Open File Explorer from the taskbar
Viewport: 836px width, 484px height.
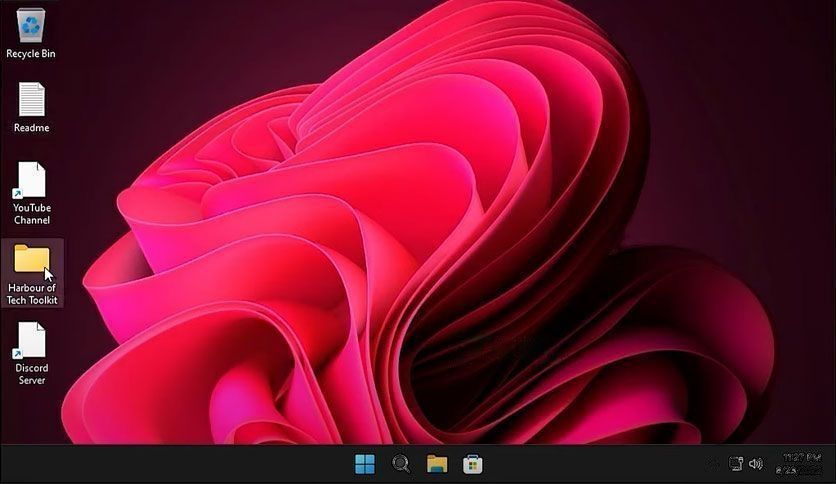tap(437, 464)
